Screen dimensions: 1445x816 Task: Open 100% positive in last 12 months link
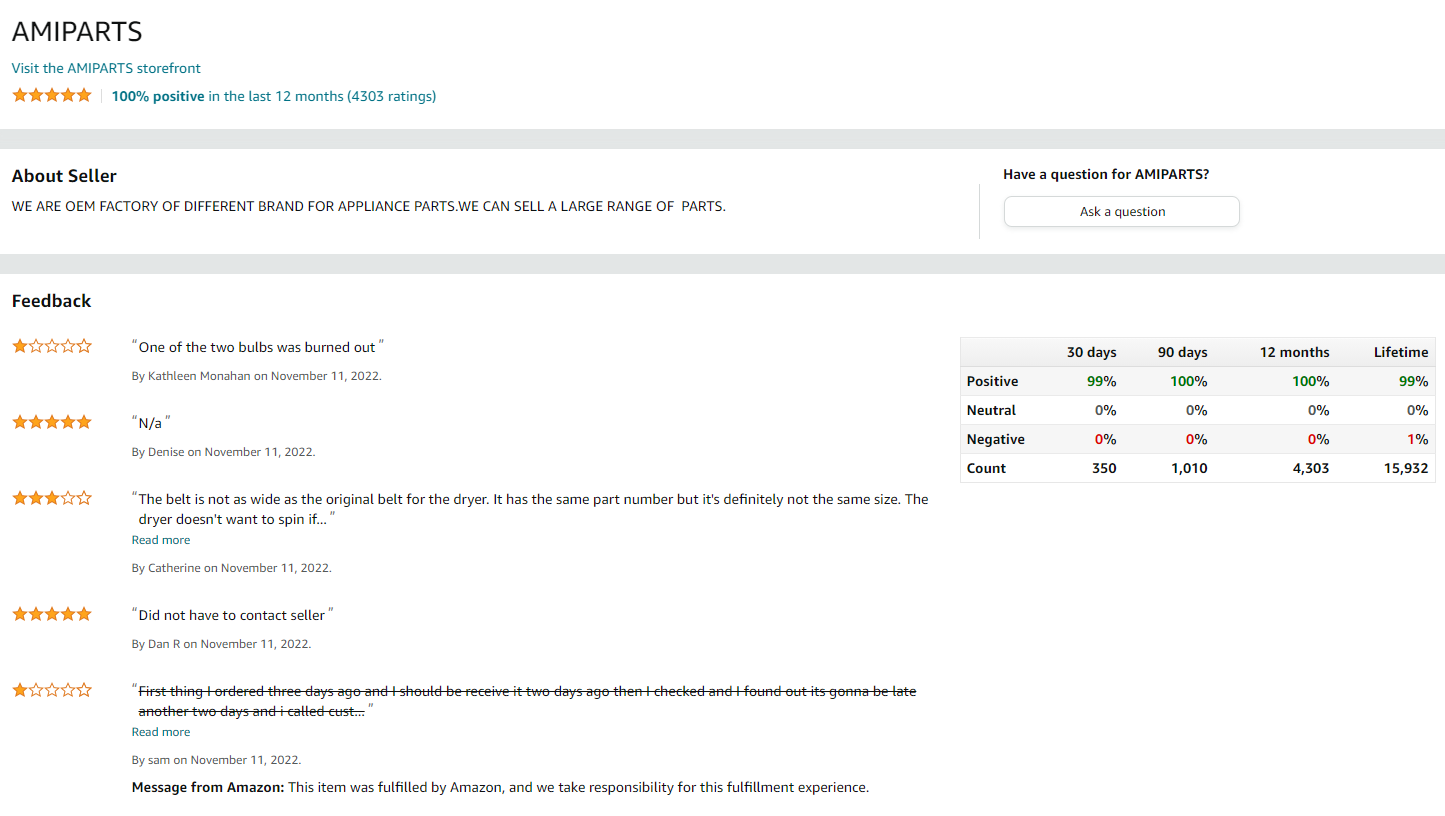pos(274,96)
